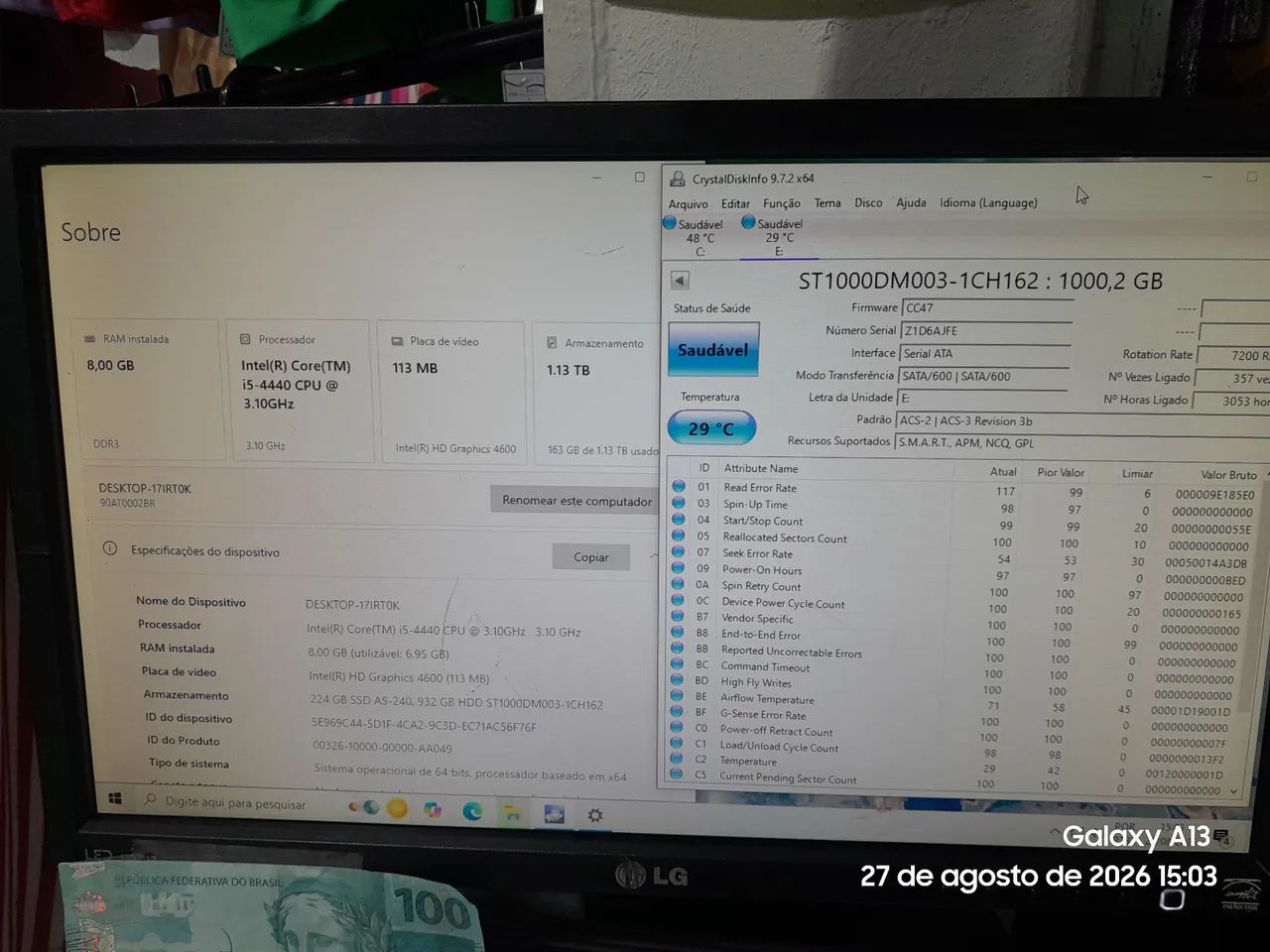Click the Pior Valor column header
This screenshot has height=952, width=1270.
[x=1061, y=472]
